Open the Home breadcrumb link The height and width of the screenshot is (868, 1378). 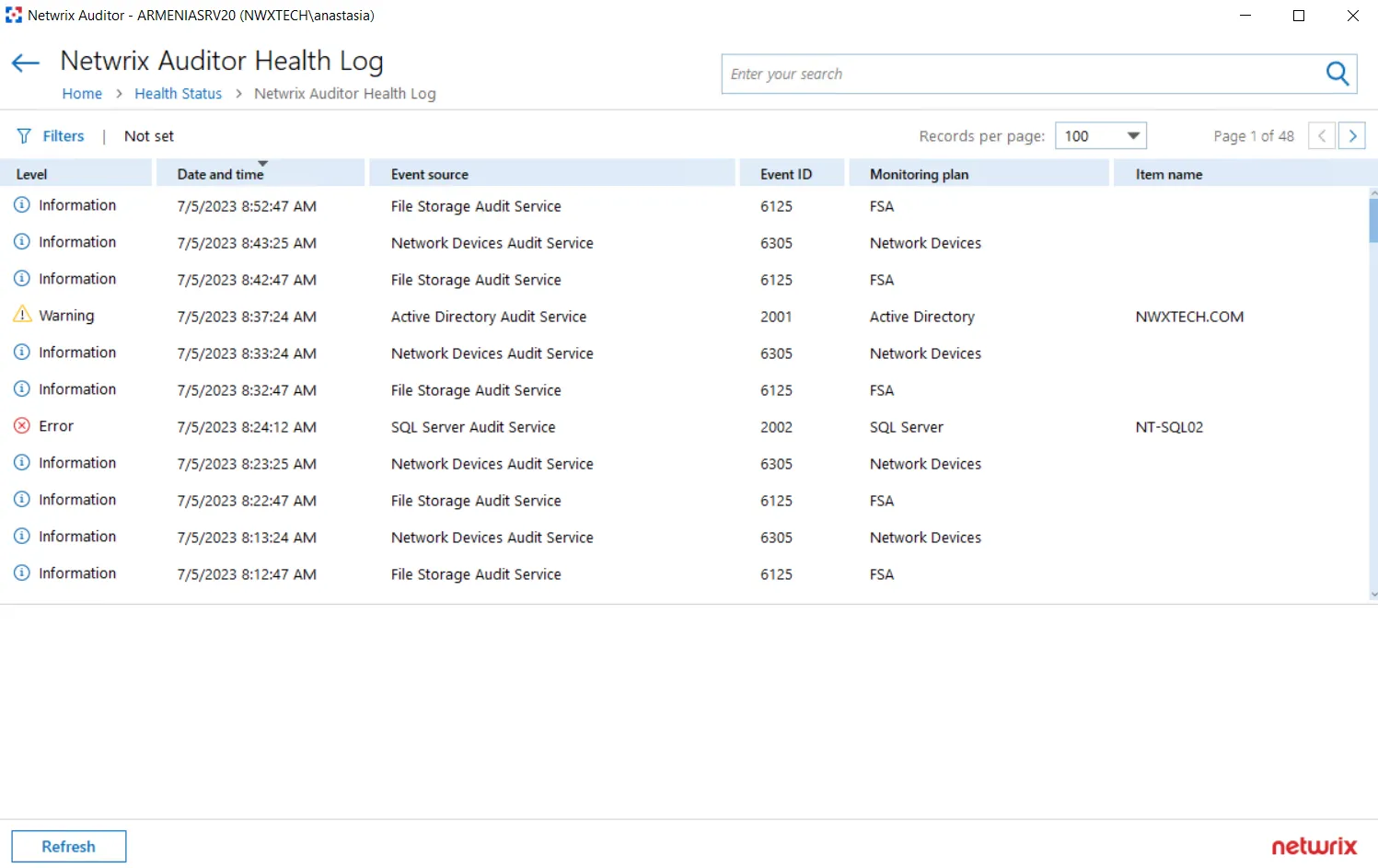[82, 94]
